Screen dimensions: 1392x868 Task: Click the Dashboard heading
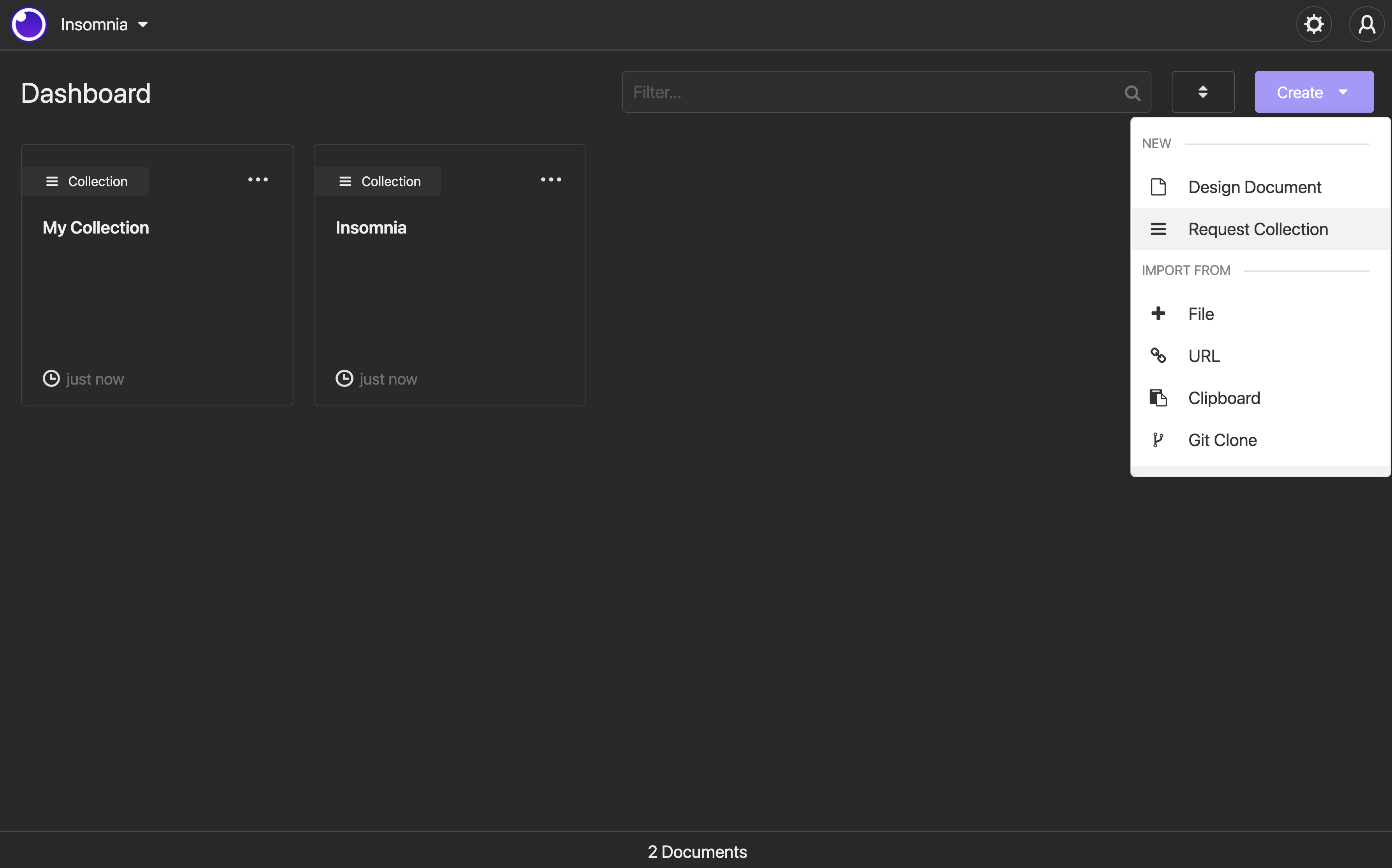tap(86, 93)
